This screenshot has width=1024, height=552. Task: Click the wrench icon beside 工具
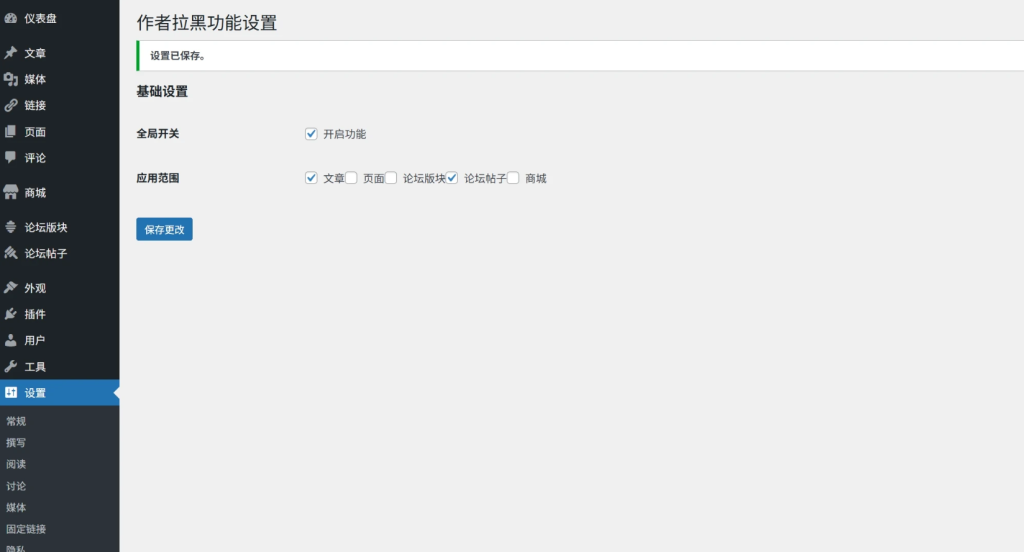point(10,366)
